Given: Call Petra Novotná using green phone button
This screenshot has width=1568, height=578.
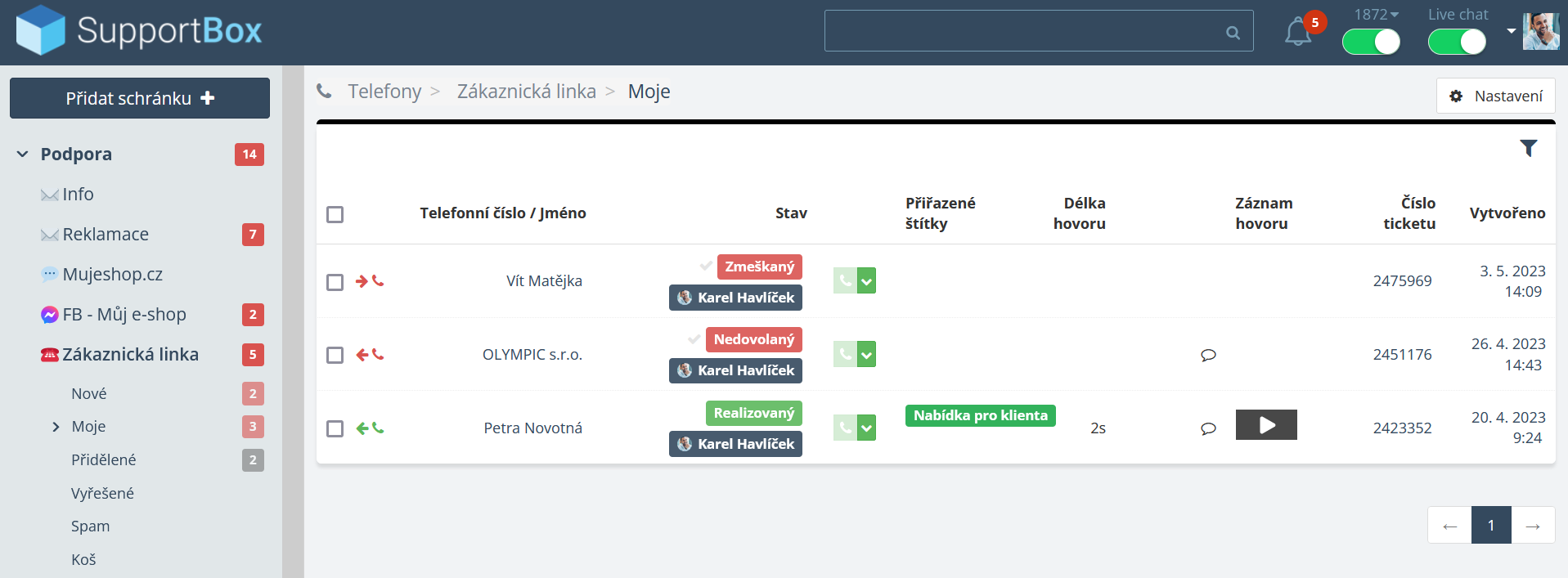Looking at the screenshot, I should point(845,428).
